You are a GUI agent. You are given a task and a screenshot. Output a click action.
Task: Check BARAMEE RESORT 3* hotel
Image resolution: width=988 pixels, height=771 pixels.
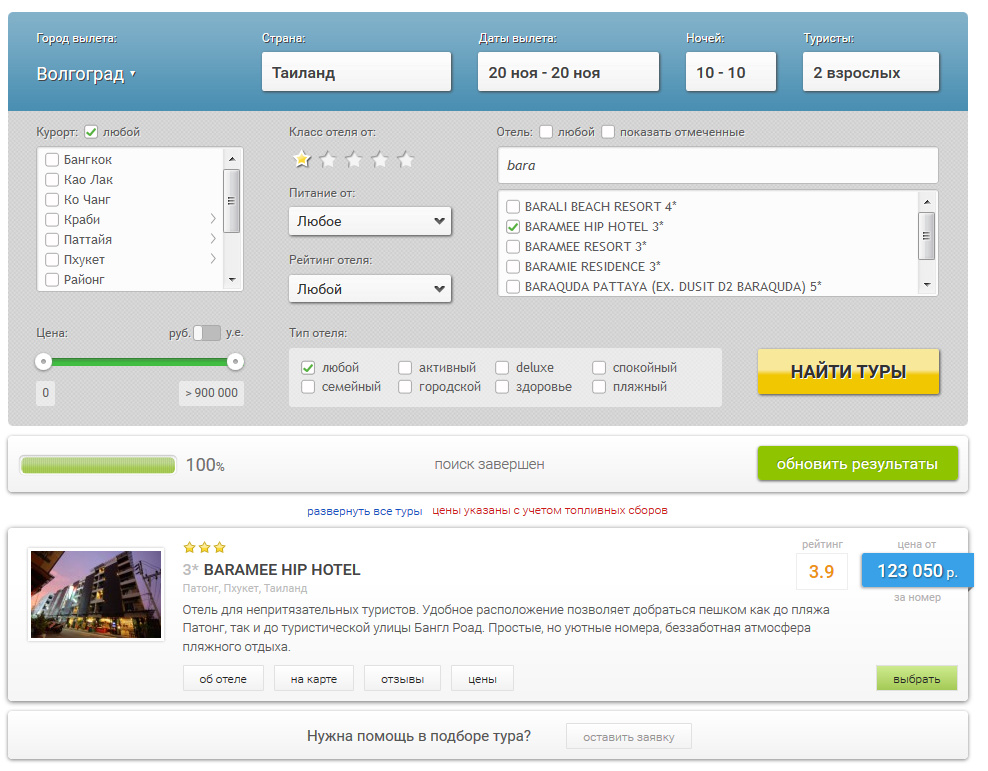coord(513,246)
